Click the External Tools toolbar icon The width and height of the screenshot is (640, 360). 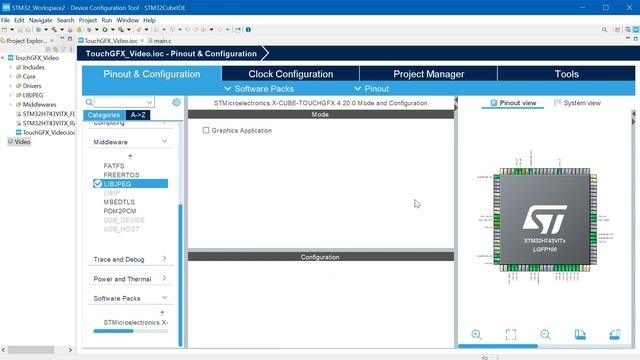coord(121,29)
